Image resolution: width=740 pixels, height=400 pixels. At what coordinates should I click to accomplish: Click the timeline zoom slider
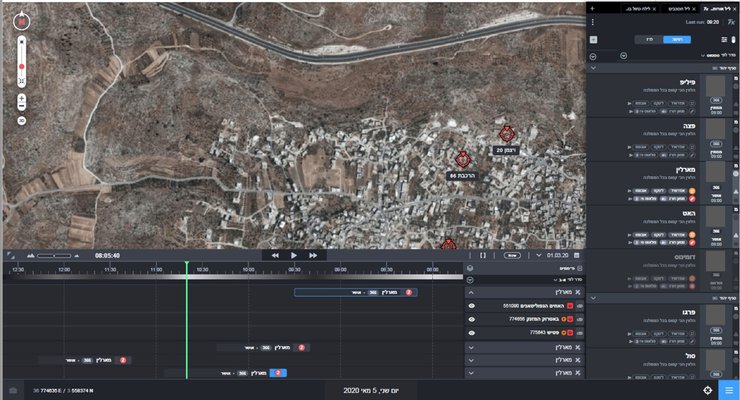pyautogui.click(x=55, y=256)
